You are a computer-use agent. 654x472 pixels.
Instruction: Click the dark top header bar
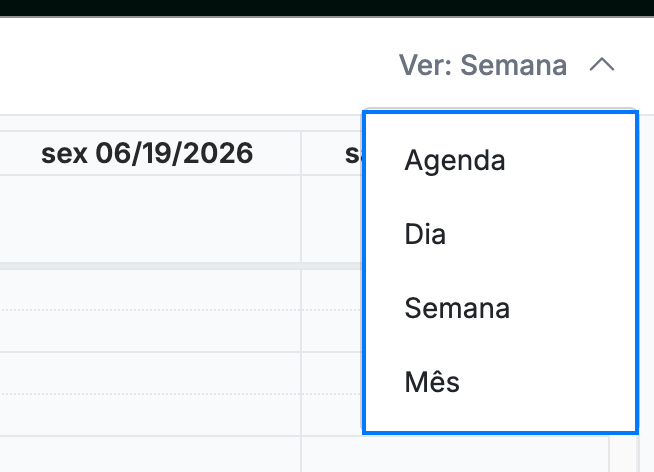(x=327, y=8)
